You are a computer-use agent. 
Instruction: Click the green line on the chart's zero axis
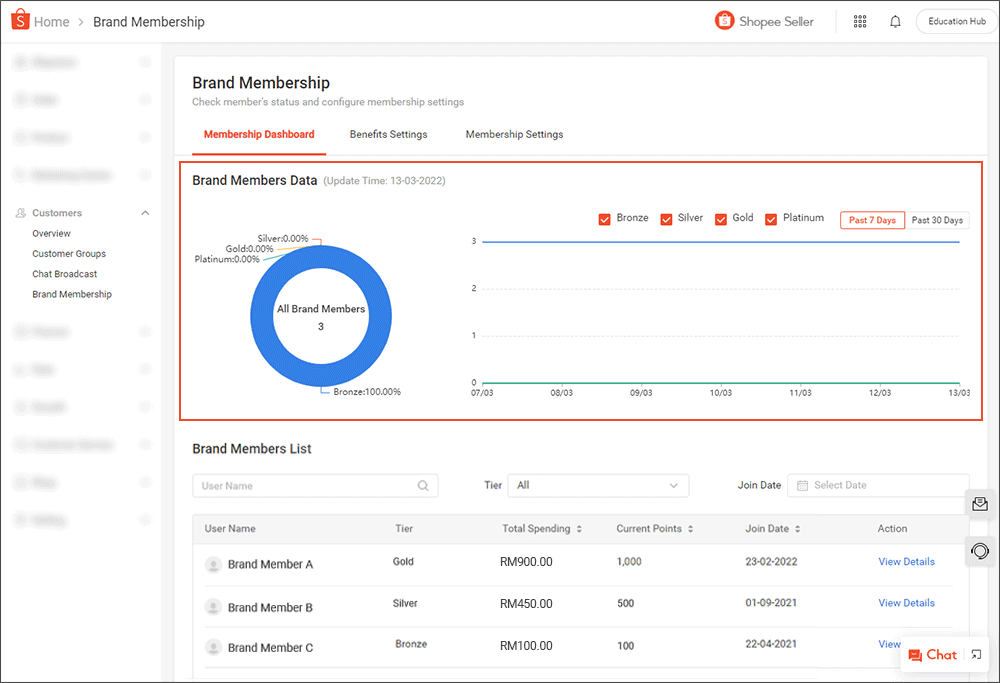coord(721,383)
